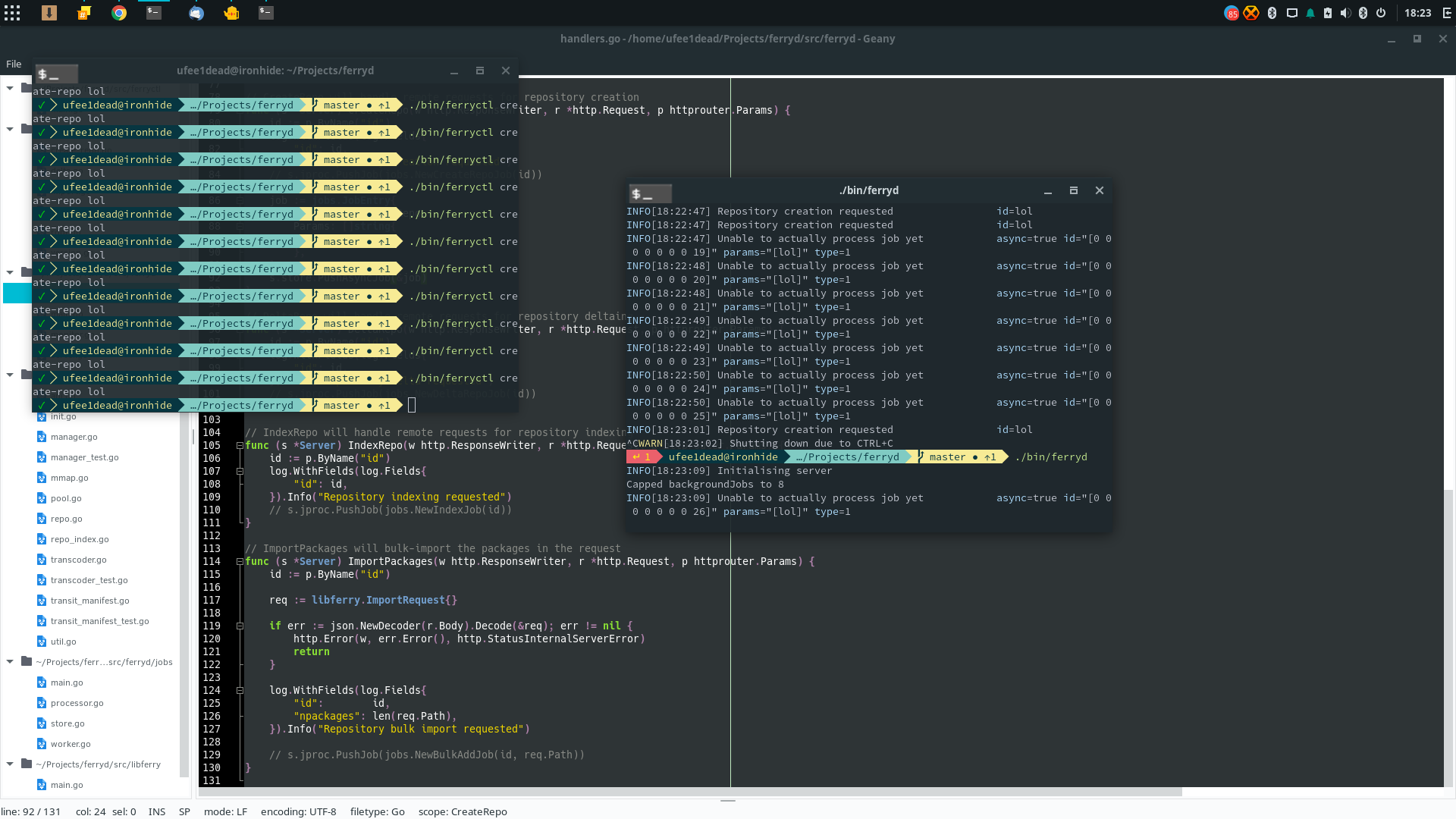Select mmap.go in the sidebar
The width and height of the screenshot is (1456, 819).
coord(69,478)
